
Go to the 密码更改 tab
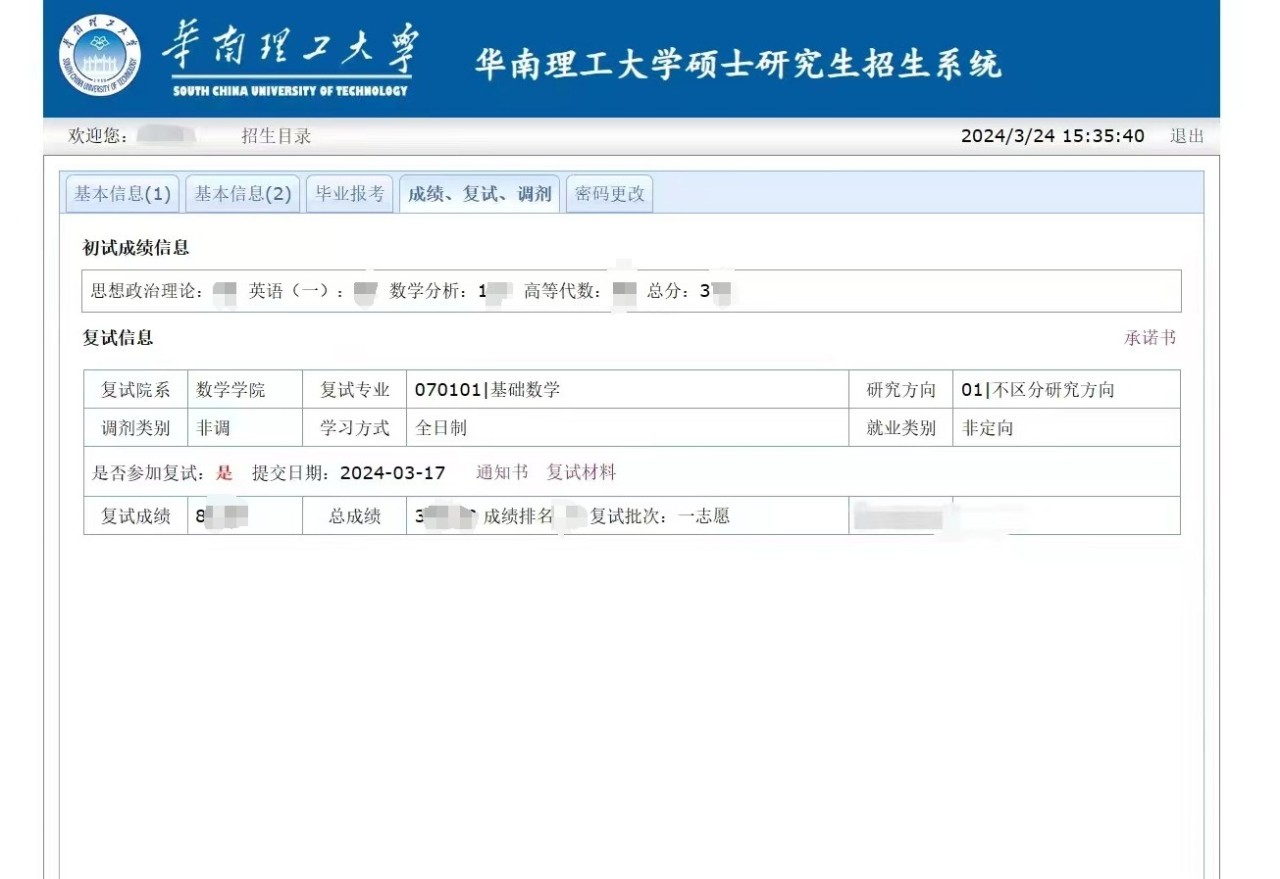610,194
